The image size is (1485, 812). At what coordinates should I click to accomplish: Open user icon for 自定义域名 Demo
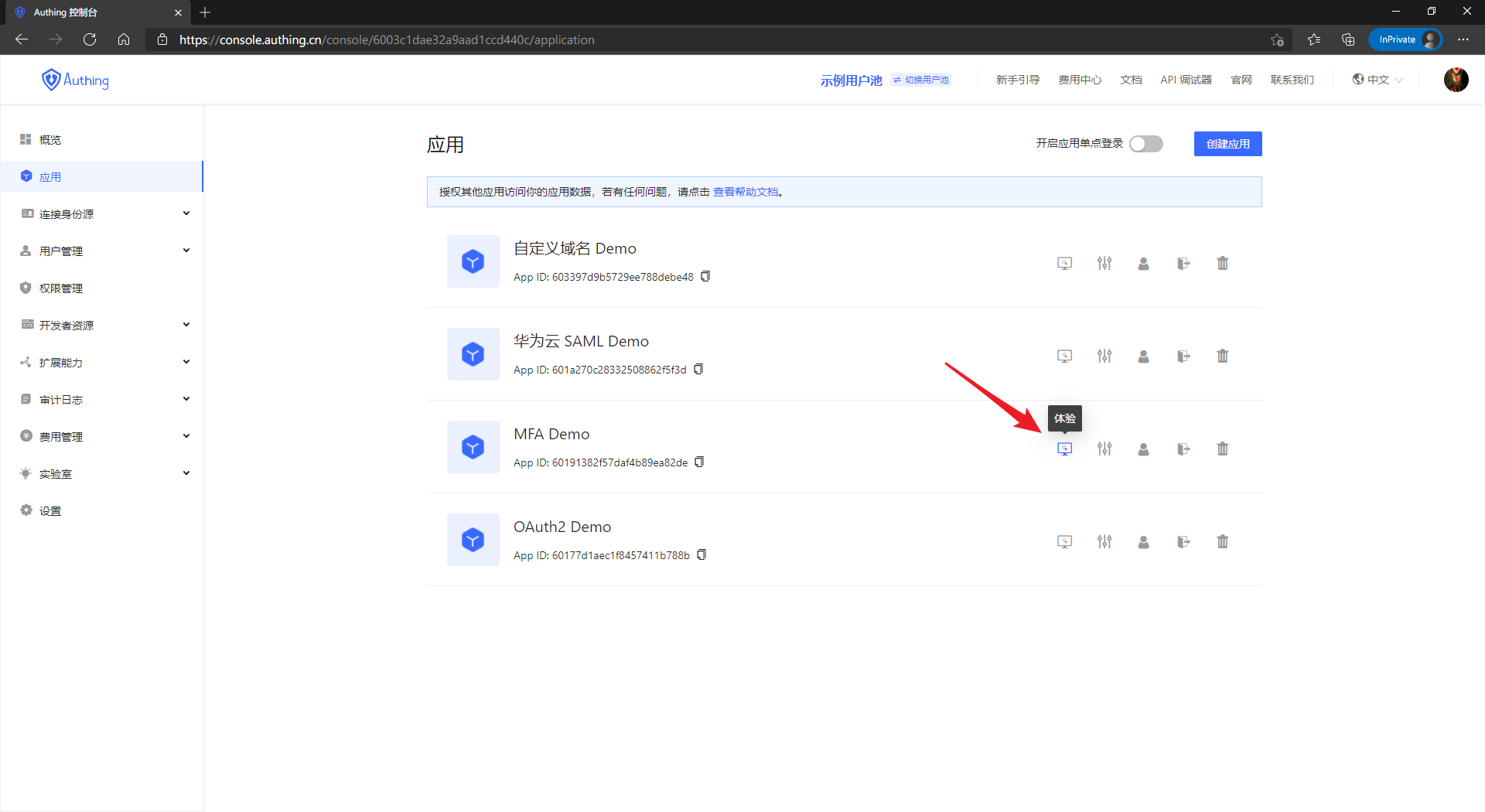1144,264
